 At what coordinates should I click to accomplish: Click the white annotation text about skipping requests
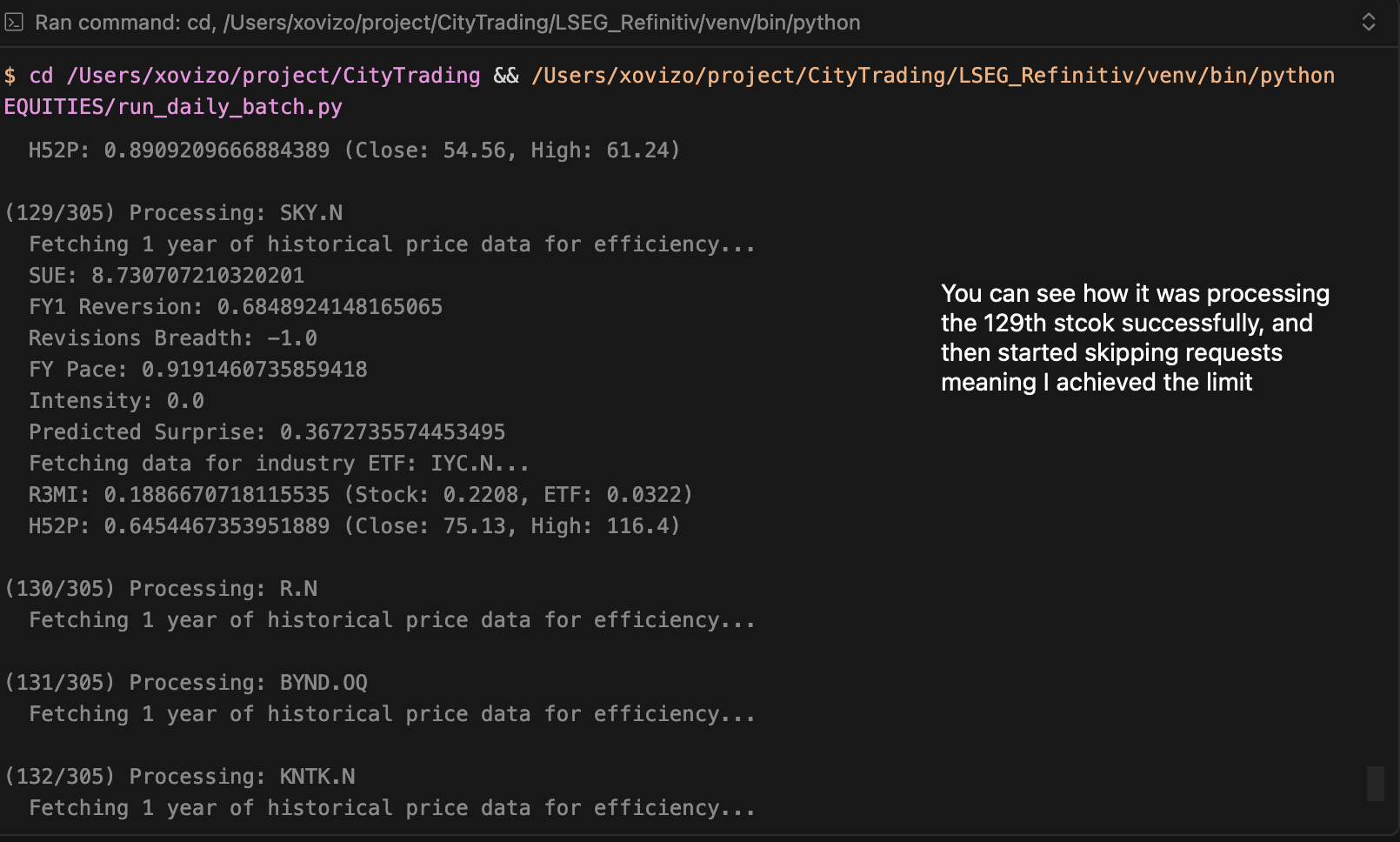coord(1134,337)
